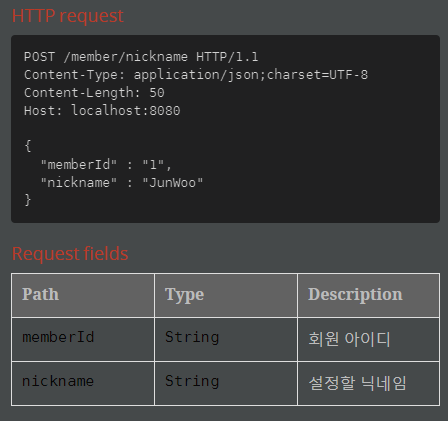Click the '회원 아이디' description cell
Viewport: 448px width, 421px height.
[369, 339]
